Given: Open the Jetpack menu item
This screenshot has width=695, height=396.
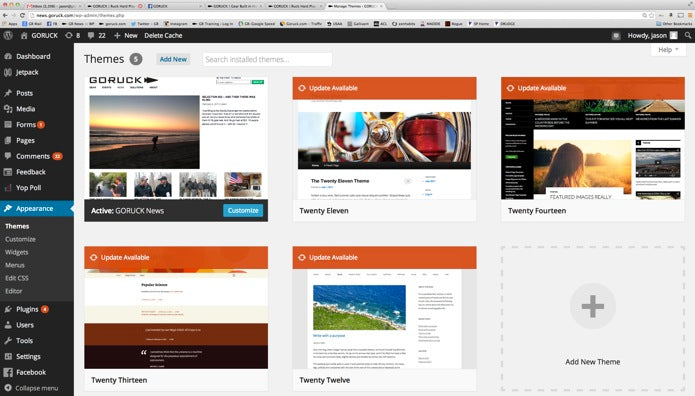Looking at the screenshot, I should [x=27, y=72].
